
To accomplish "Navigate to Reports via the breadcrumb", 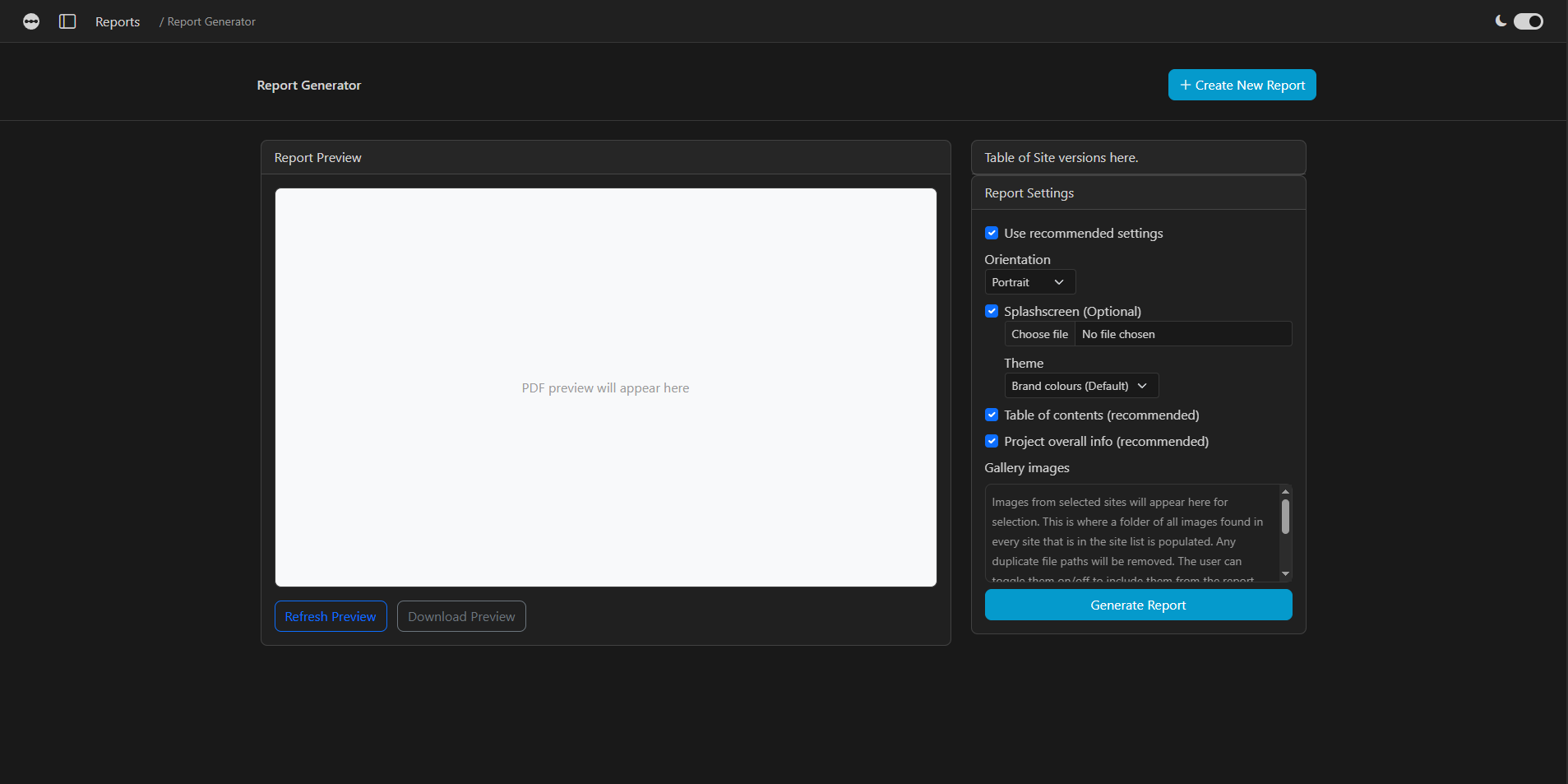I will pos(118,21).
